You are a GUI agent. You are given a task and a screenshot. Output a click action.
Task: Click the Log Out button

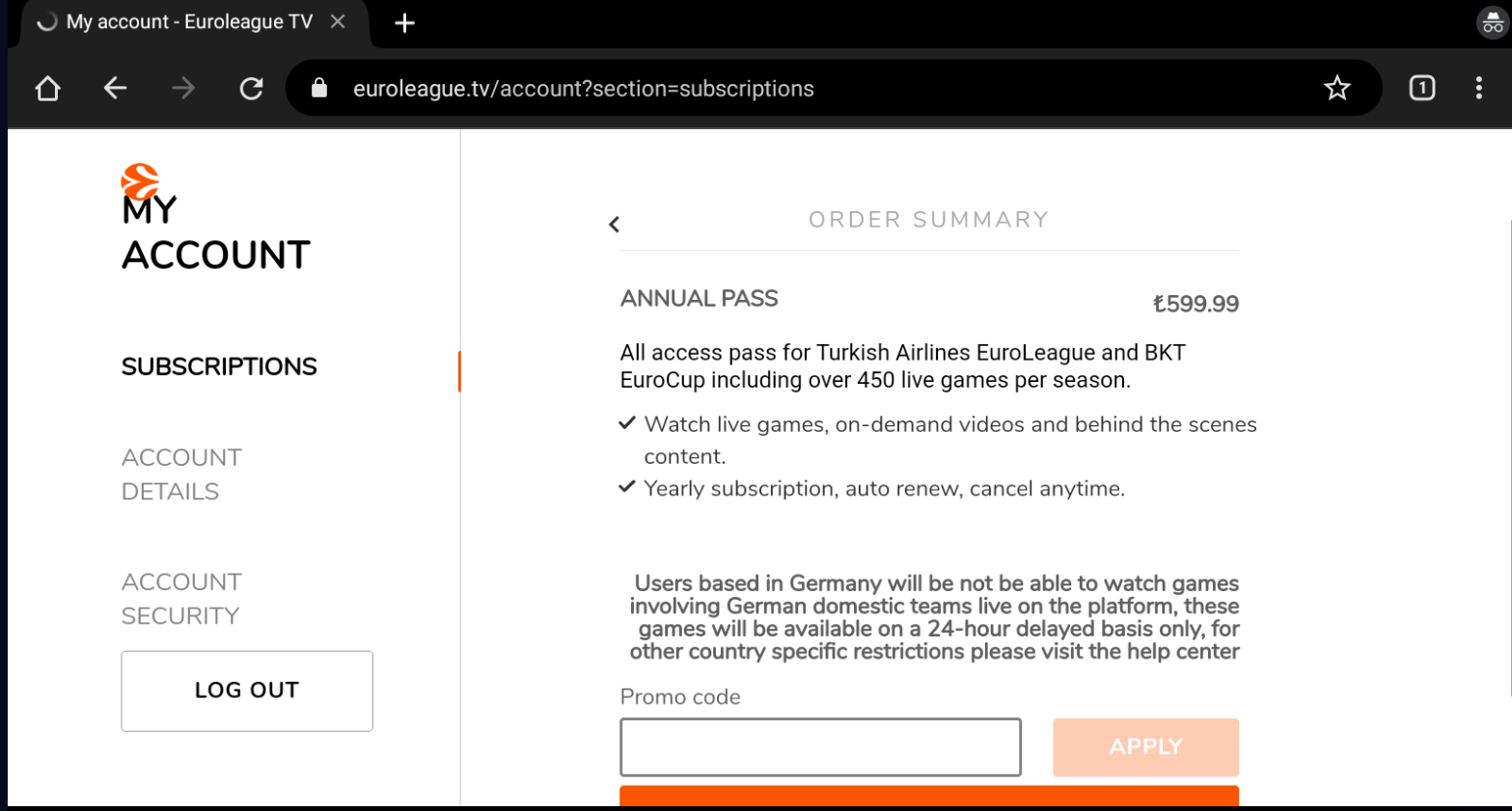click(x=247, y=690)
